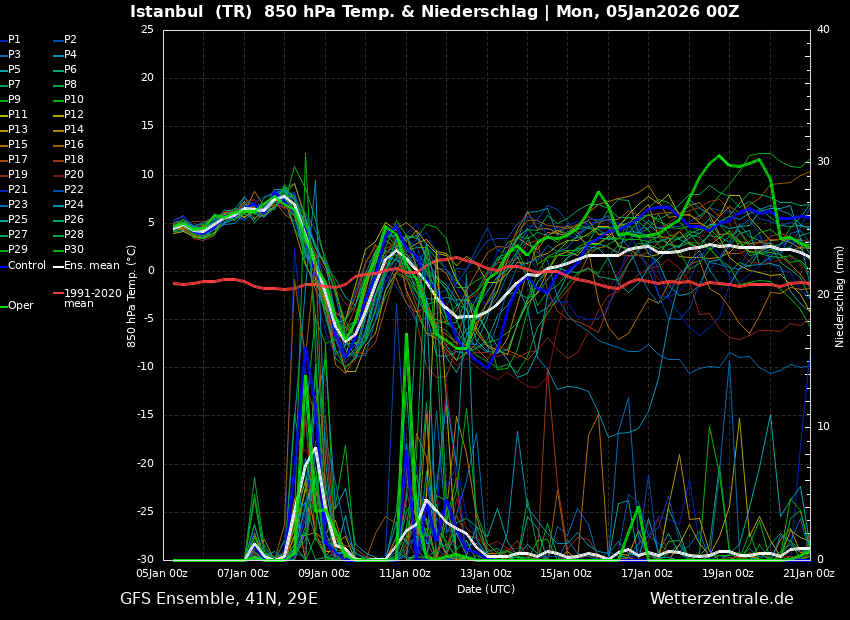Click the P1 legend label
This screenshot has width=850, height=620.
[x=14, y=40]
